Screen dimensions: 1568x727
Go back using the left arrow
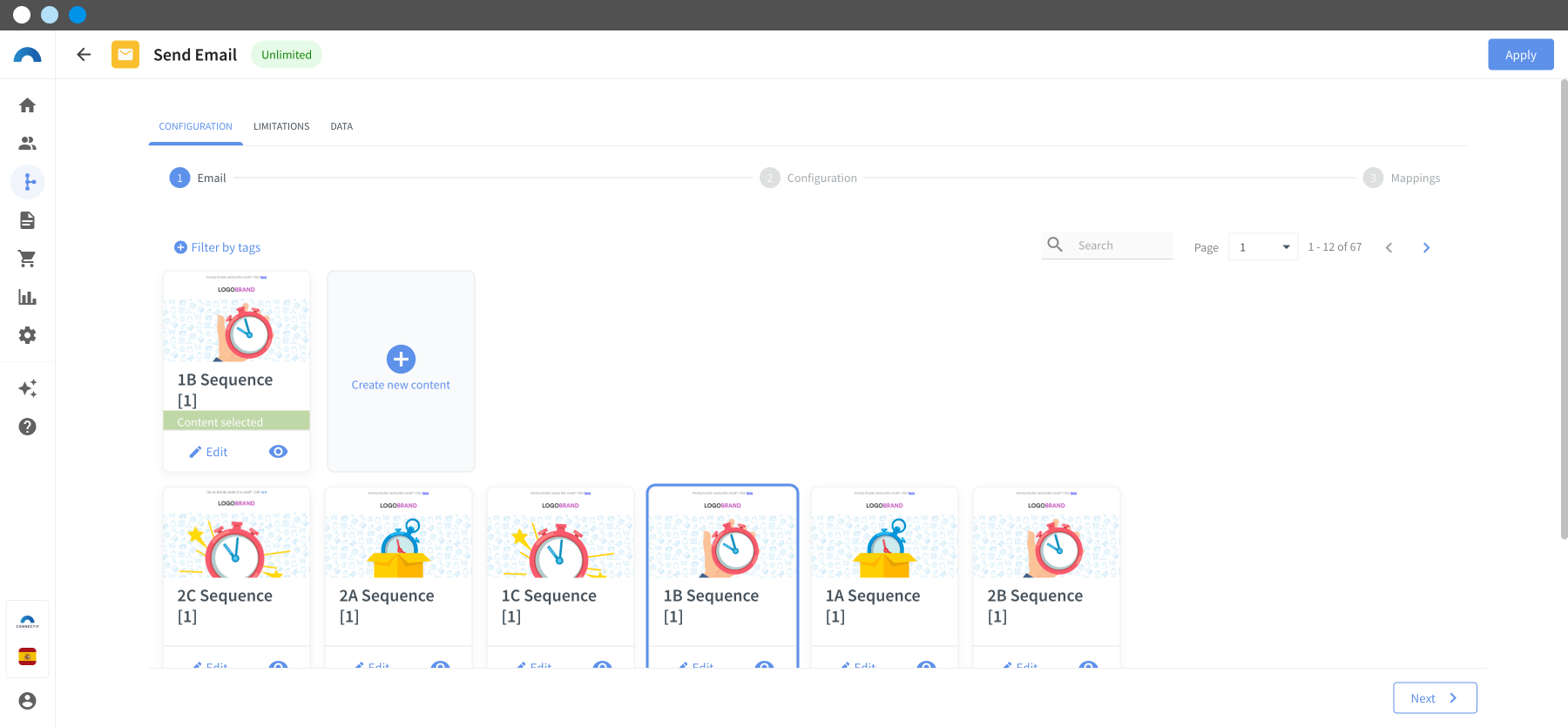pos(84,55)
